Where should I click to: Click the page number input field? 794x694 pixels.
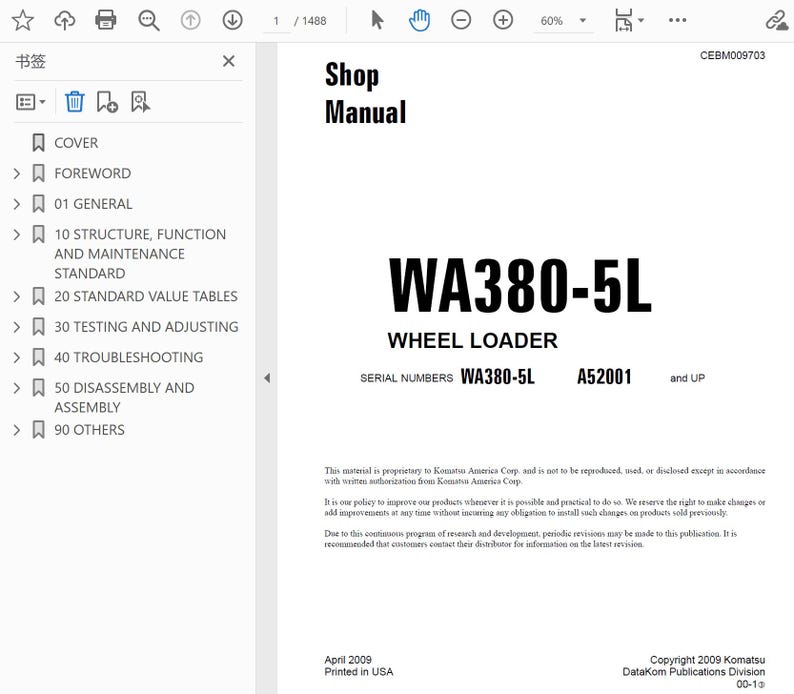point(276,21)
